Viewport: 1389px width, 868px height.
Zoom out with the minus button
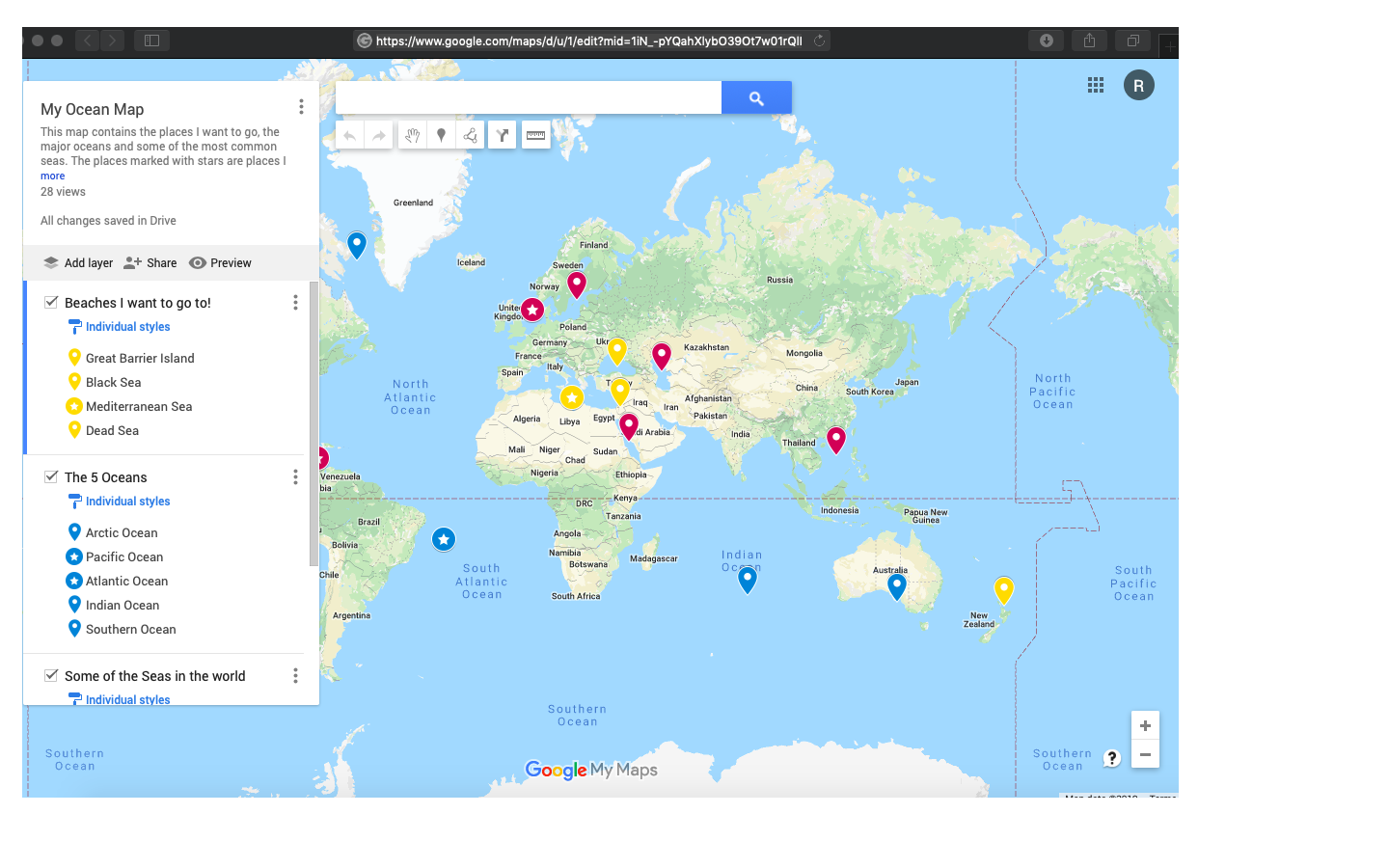pos(1145,754)
